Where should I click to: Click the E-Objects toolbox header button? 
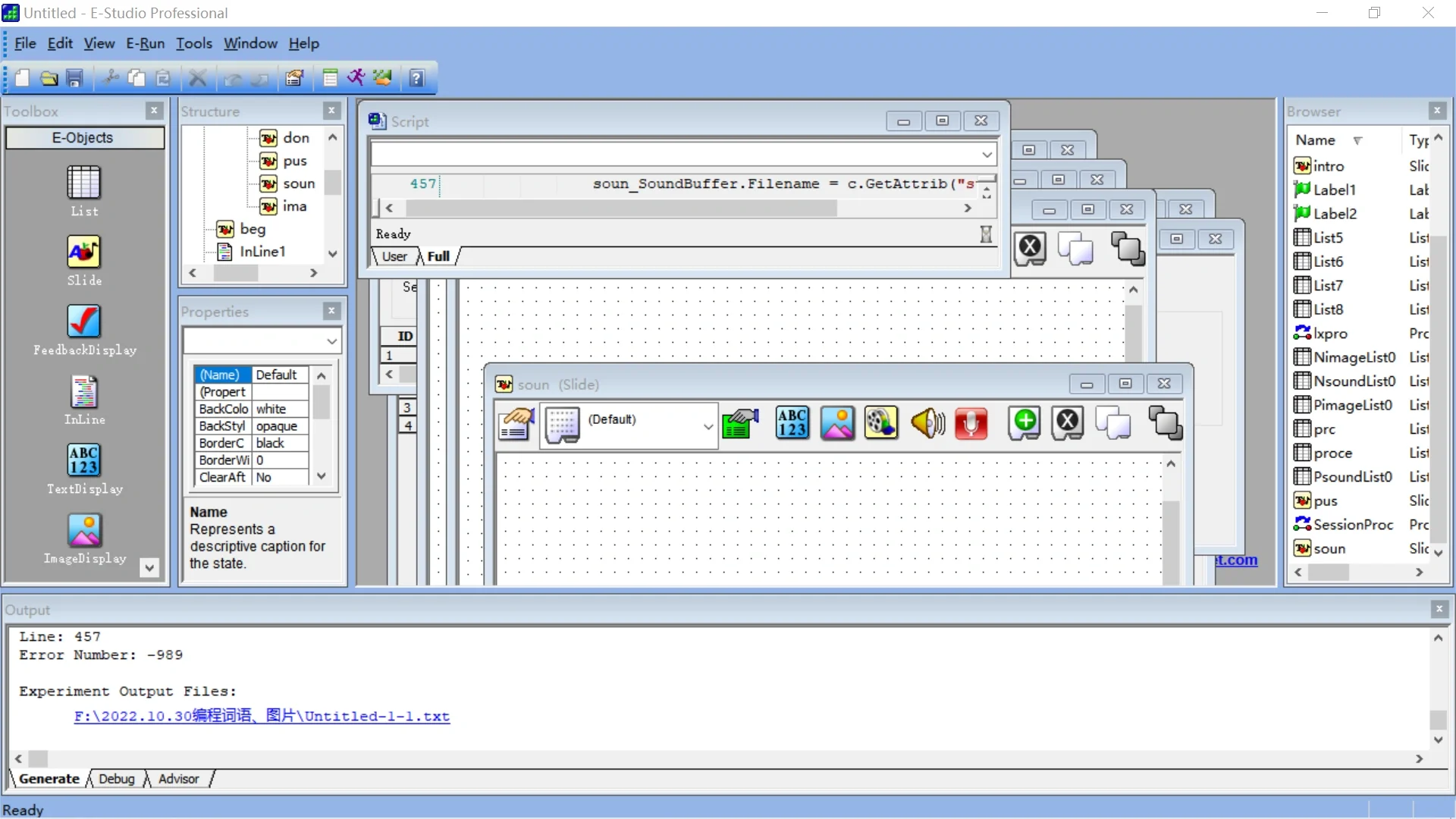point(83,138)
